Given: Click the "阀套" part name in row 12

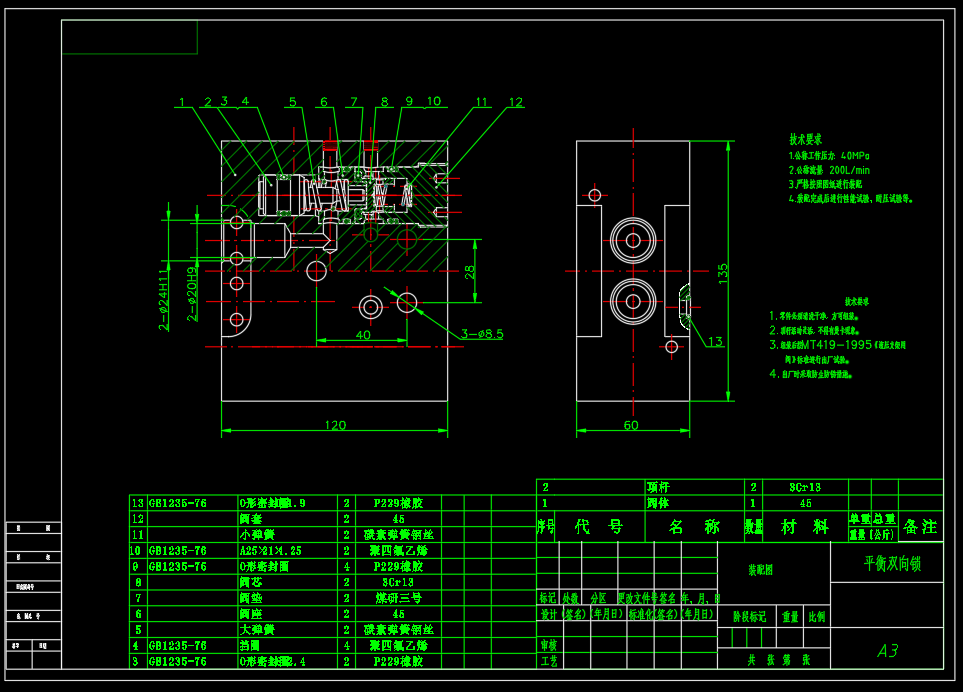Looking at the screenshot, I should click(251, 518).
